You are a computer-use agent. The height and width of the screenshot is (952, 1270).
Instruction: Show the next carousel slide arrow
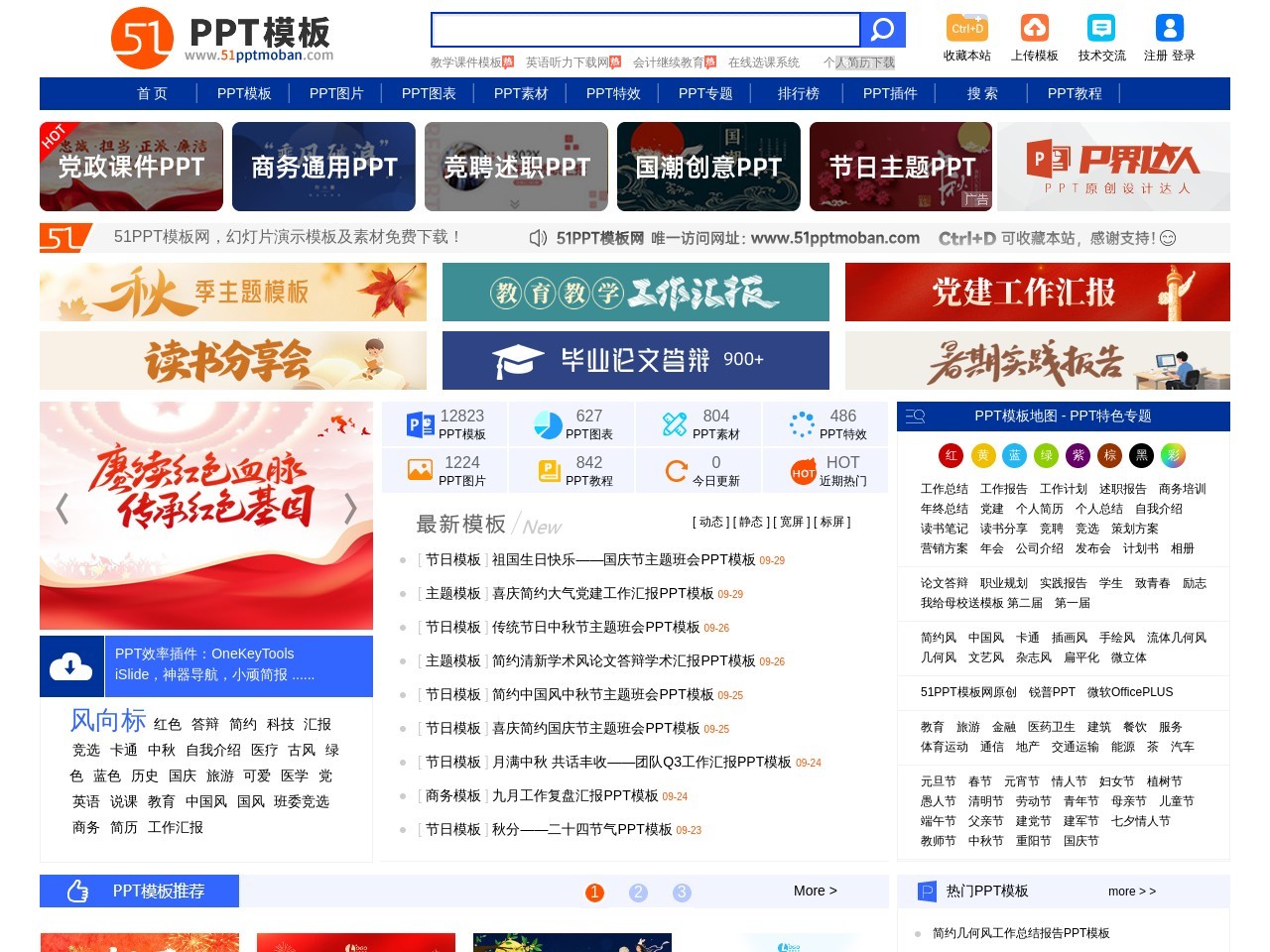(x=350, y=509)
